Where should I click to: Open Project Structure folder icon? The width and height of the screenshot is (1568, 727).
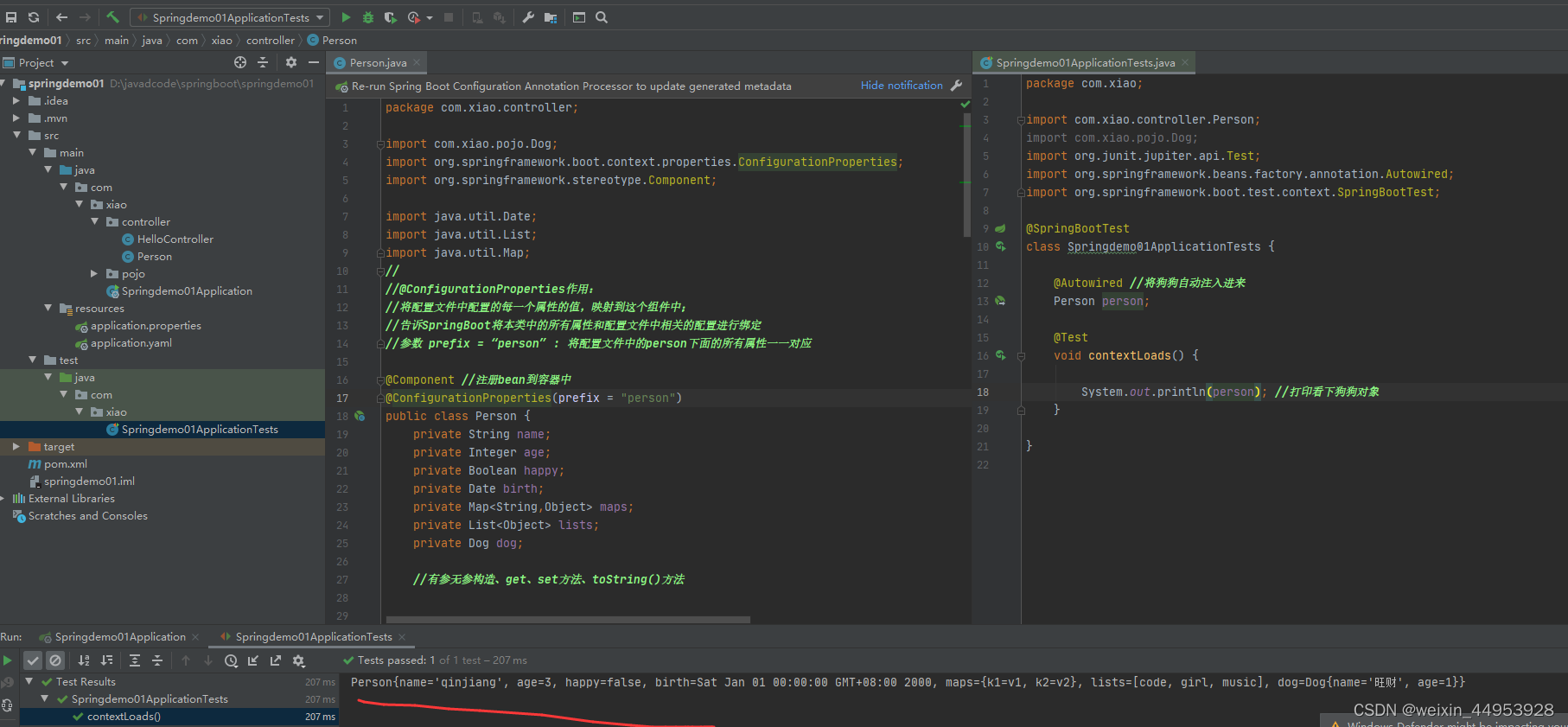click(x=551, y=17)
